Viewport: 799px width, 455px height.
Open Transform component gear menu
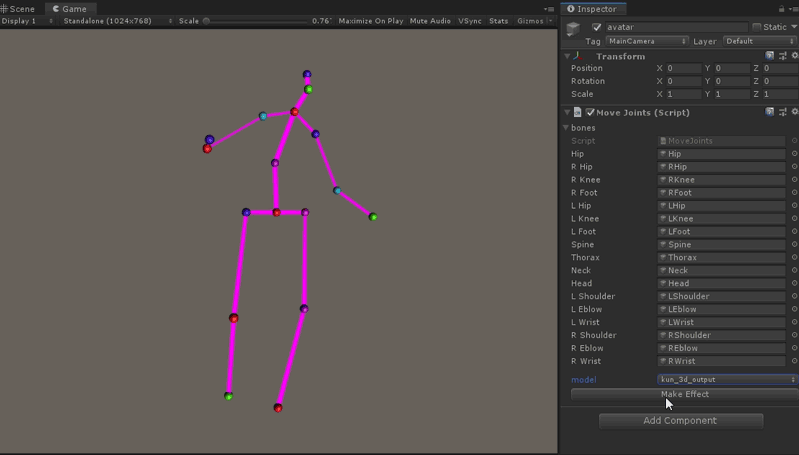794,56
